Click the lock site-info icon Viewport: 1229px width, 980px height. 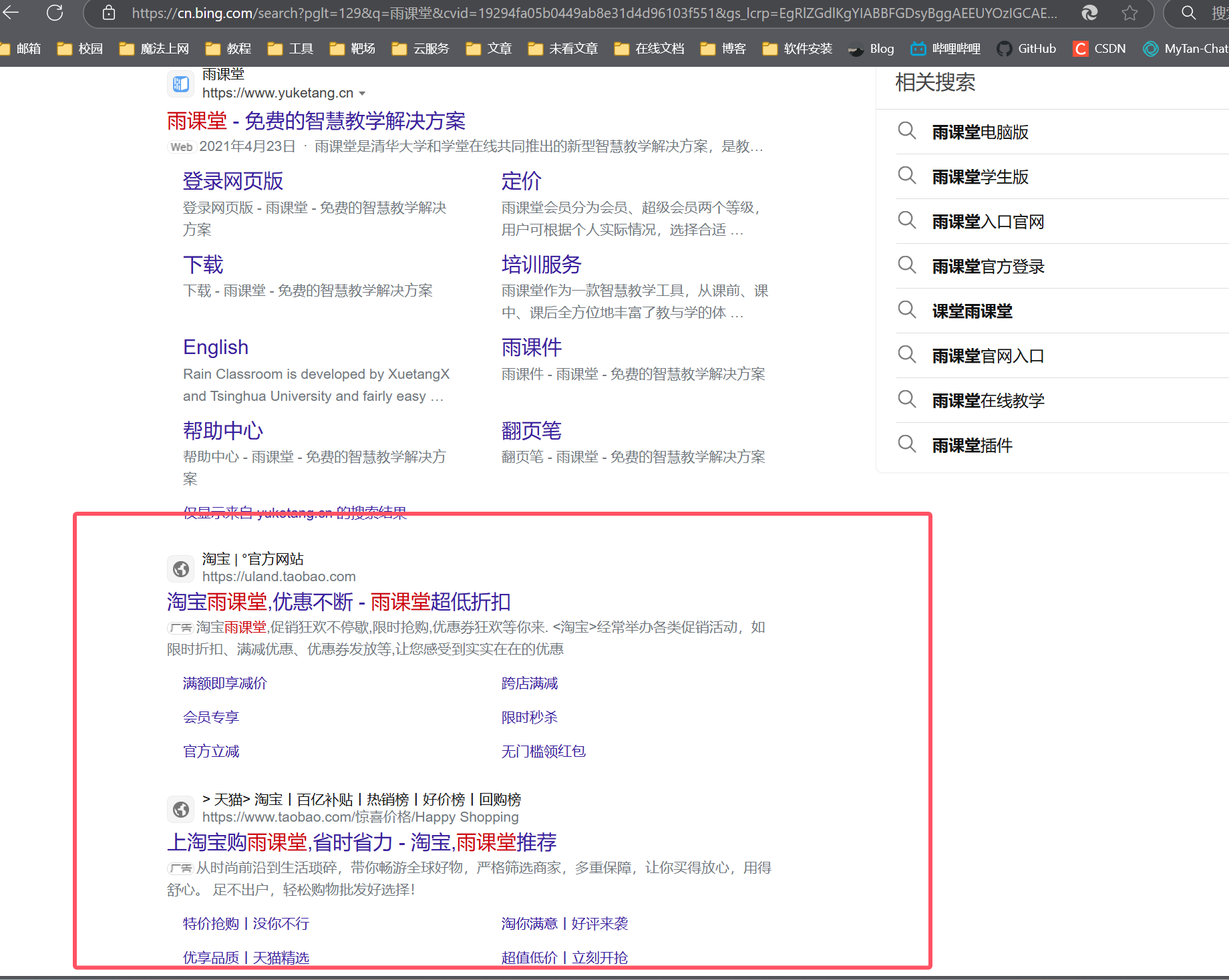click(x=109, y=13)
